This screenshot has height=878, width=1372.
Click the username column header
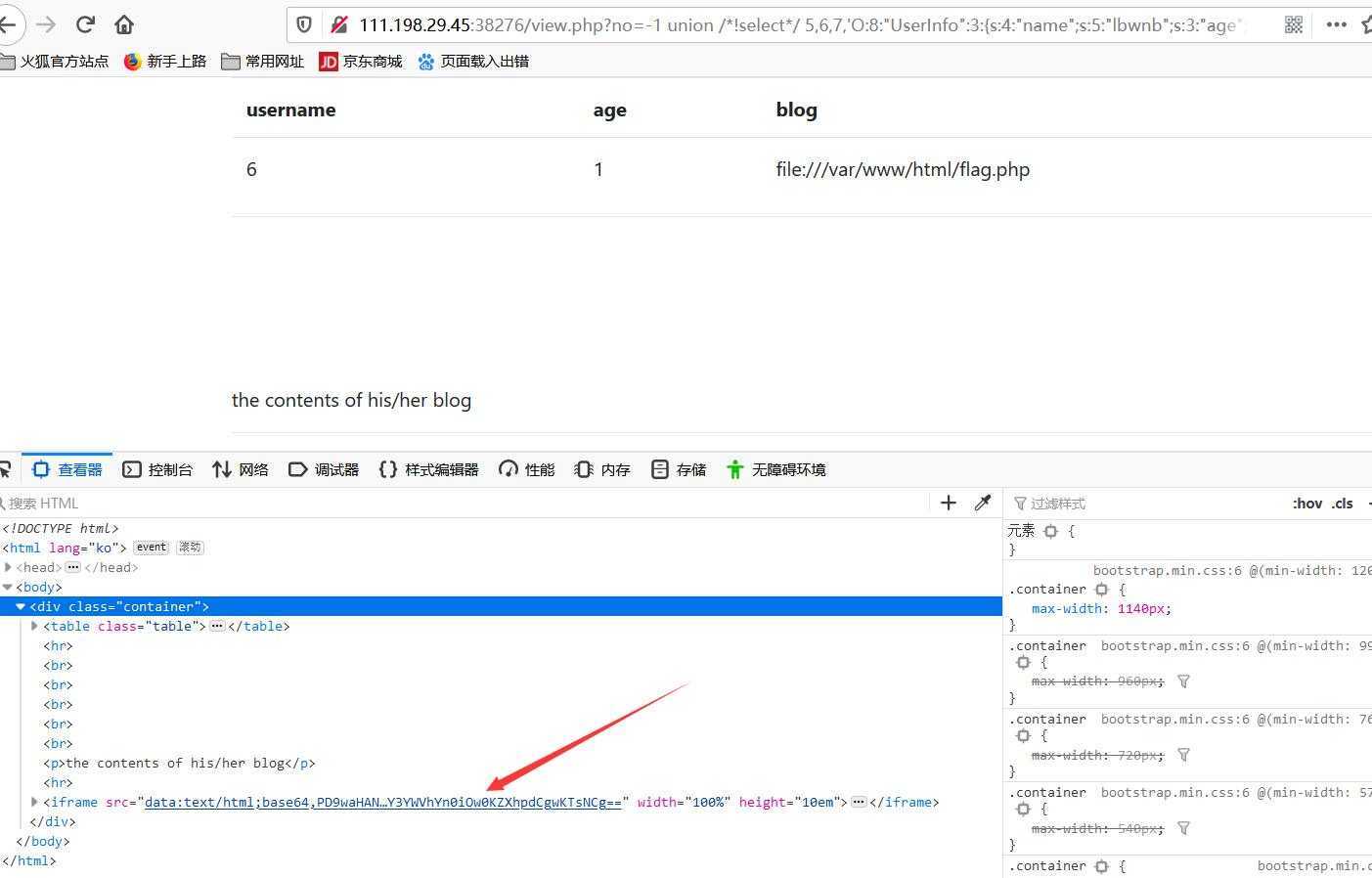click(290, 110)
